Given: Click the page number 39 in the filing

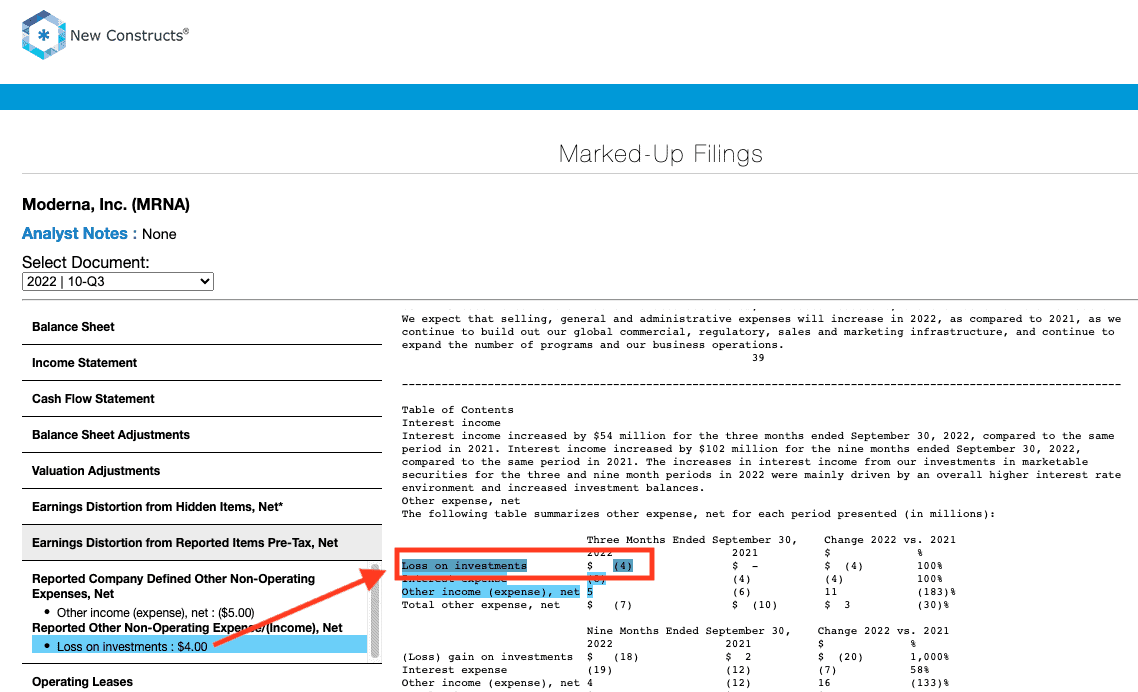Looking at the screenshot, I should click(758, 358).
